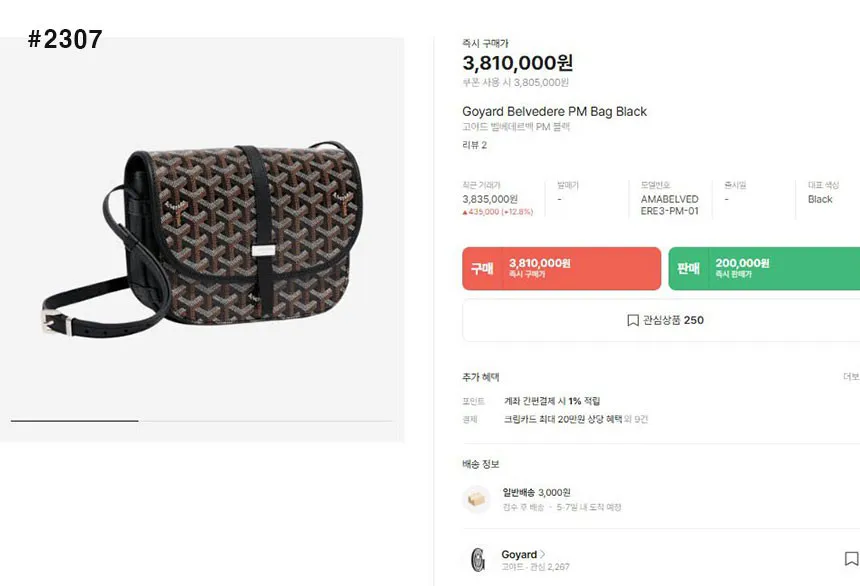Click the product title Goyard Belvedere PM Bag Black

pyautogui.click(x=554, y=111)
